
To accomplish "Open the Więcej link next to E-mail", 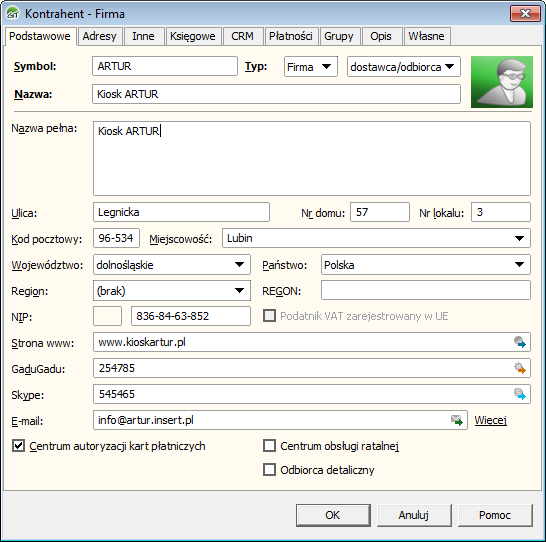I will pyautogui.click(x=490, y=420).
